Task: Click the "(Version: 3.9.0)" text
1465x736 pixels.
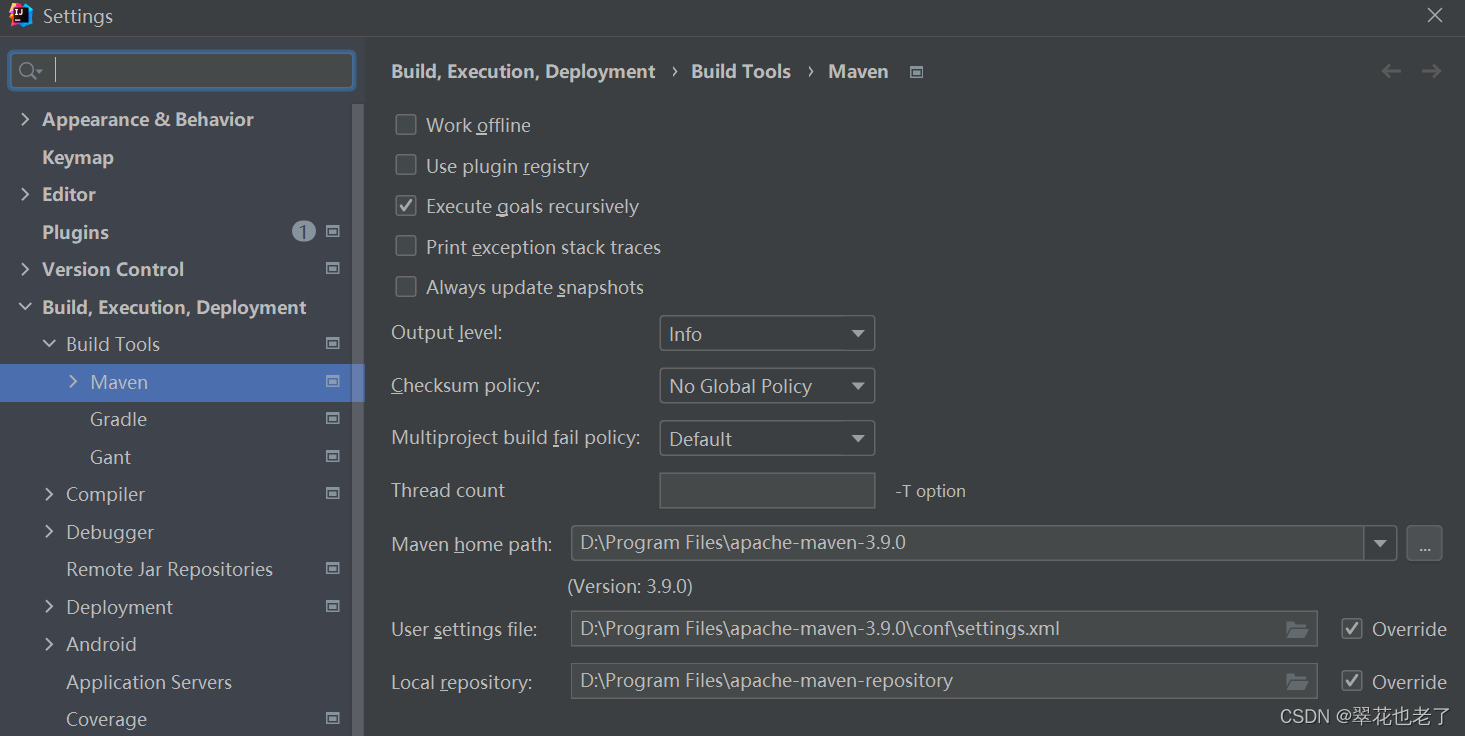Action: 630,586
